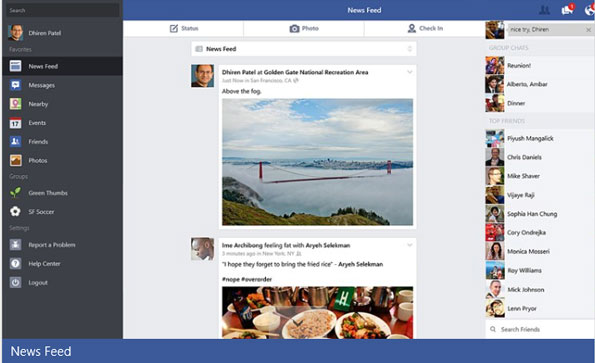Select Nearby in the sidebar
Image resolution: width=595 pixels, height=363 pixels.
click(62, 104)
